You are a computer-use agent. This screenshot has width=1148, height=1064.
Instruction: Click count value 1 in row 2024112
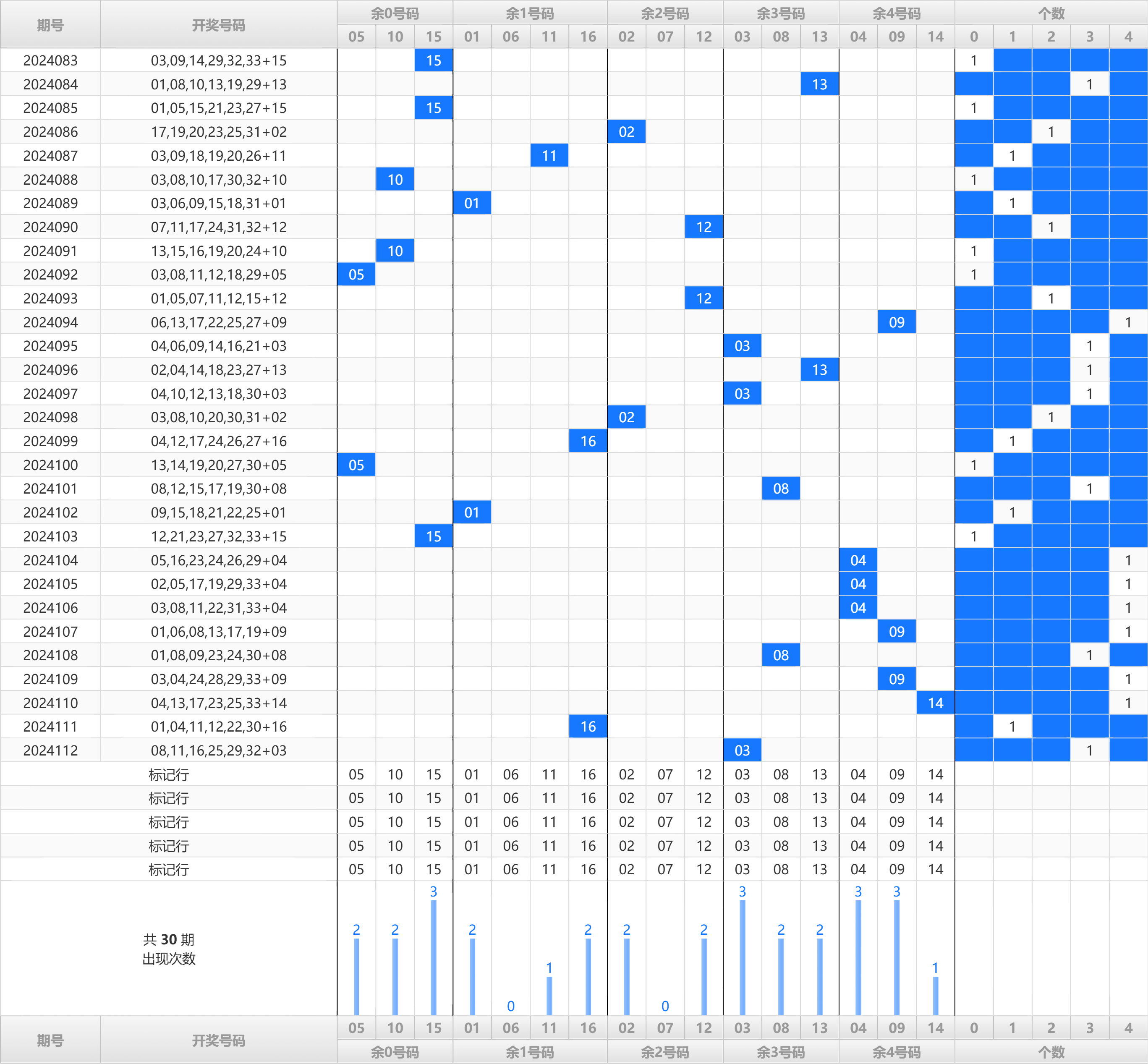coord(1090,751)
